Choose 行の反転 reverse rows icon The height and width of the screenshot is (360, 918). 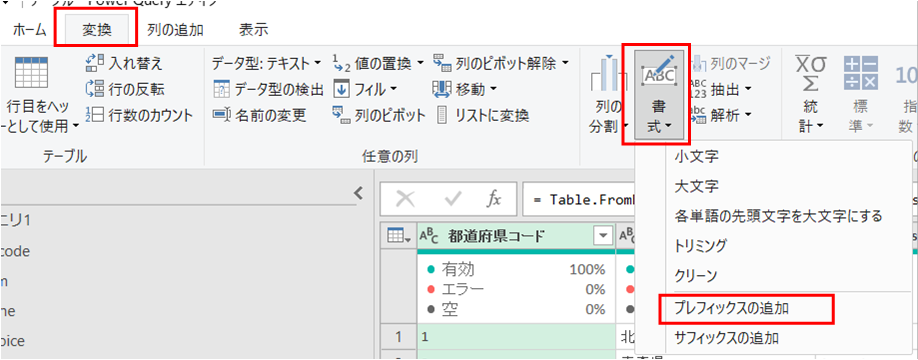click(x=96, y=90)
